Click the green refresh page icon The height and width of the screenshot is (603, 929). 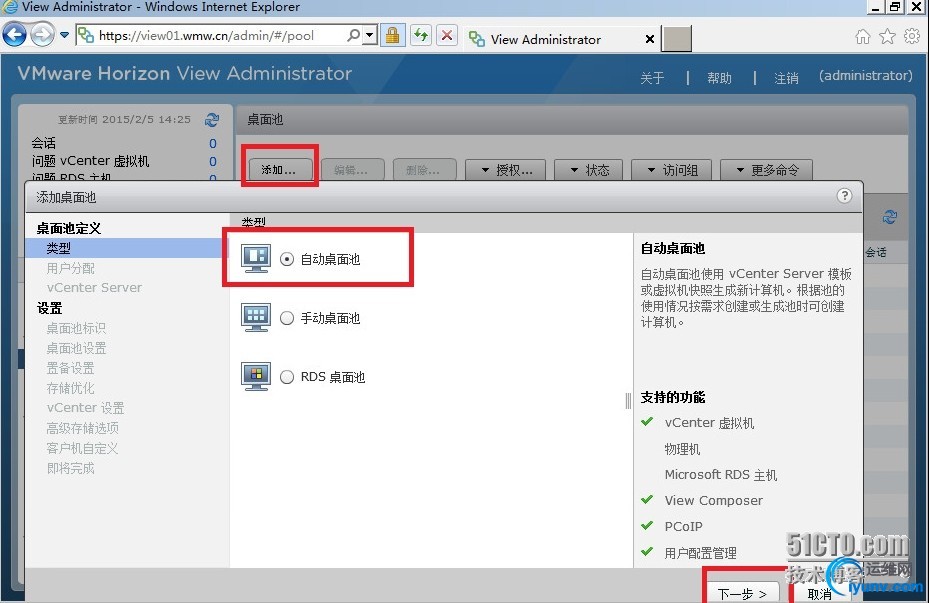click(421, 36)
